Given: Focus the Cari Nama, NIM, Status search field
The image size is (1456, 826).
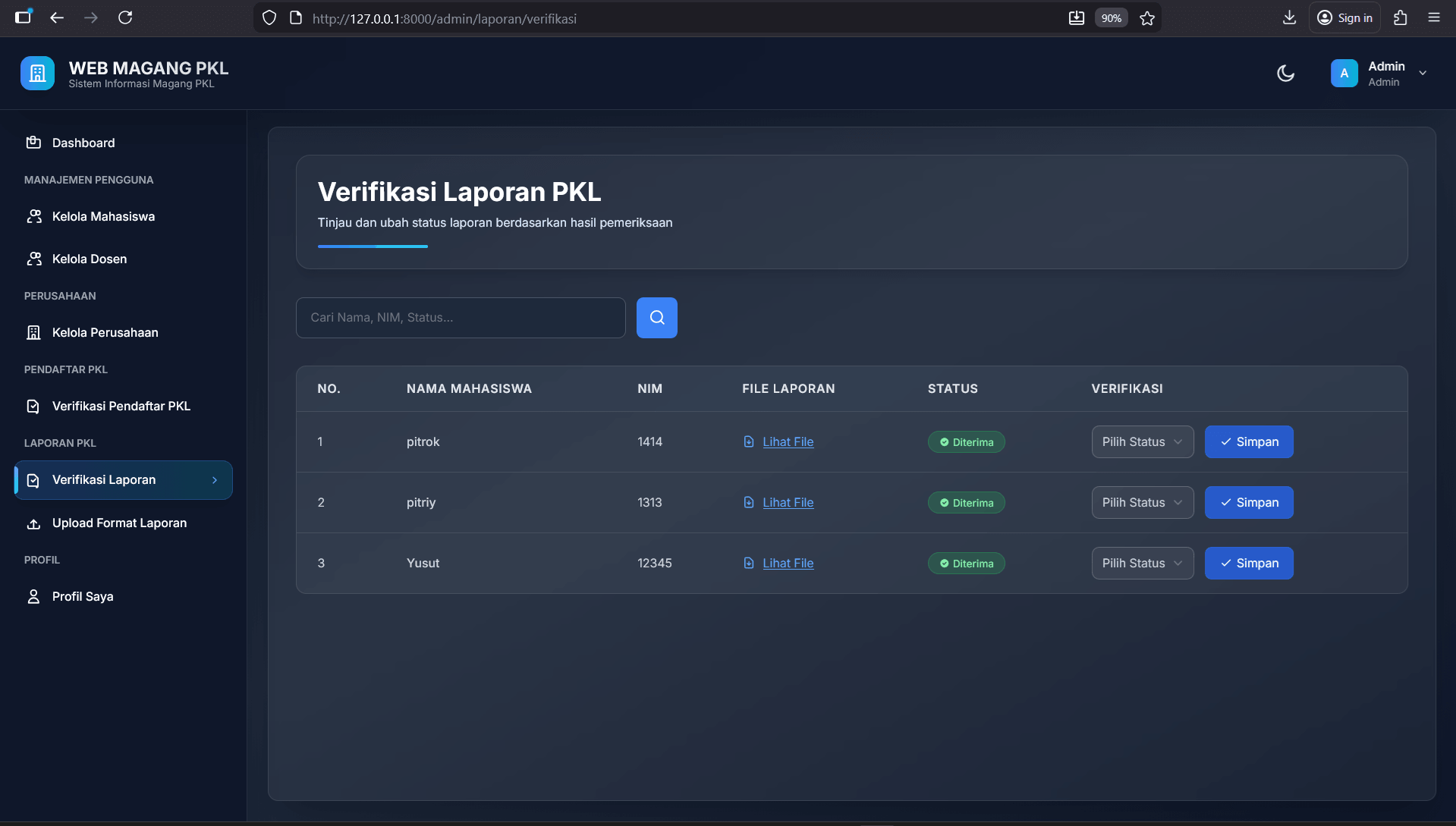Looking at the screenshot, I should click(x=461, y=318).
